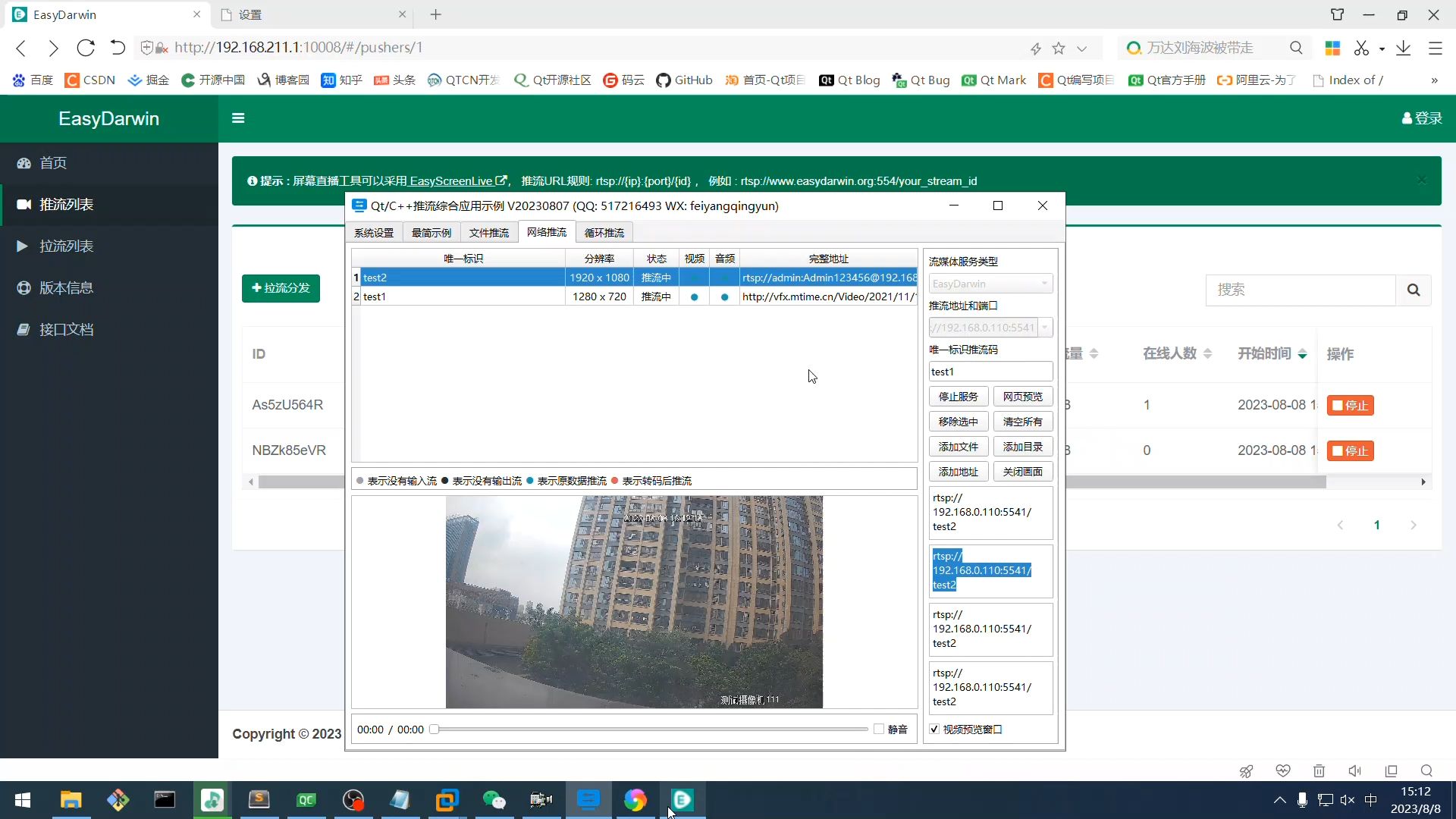Open the 流媒体服务类型 EasyDarwin dropdown
The image size is (1456, 819).
990,284
